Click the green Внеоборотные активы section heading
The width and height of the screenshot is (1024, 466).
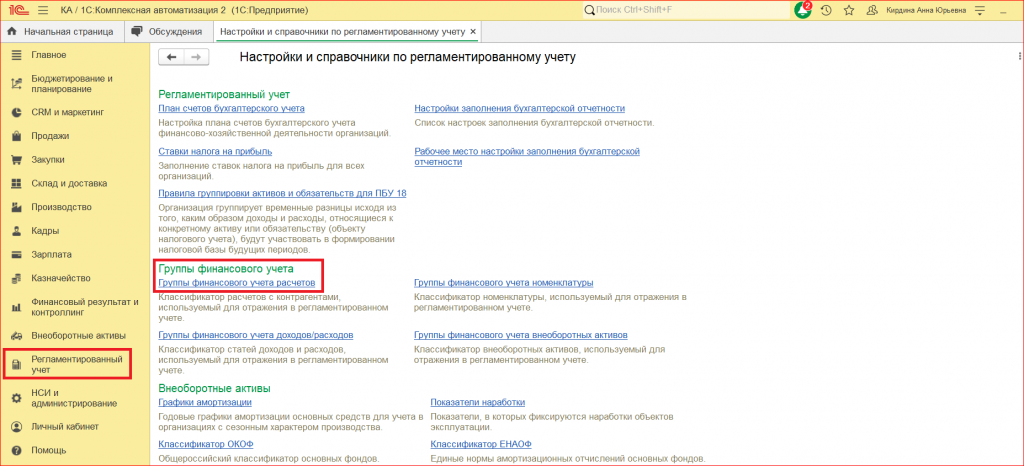pos(215,388)
